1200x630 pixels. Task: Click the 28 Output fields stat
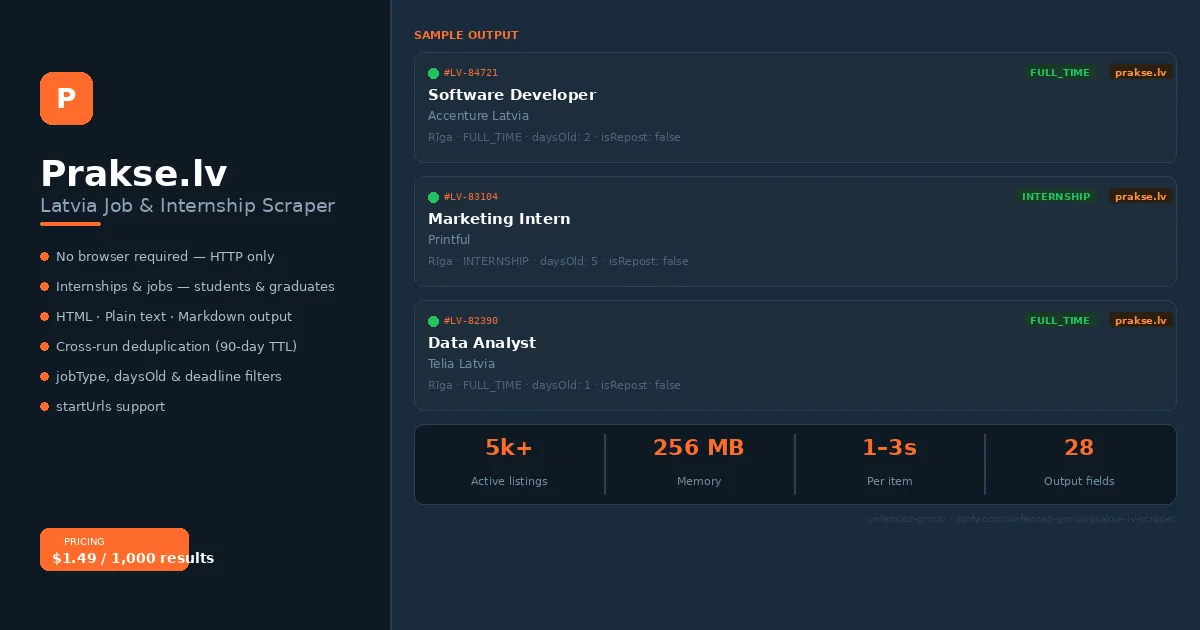1079,460
